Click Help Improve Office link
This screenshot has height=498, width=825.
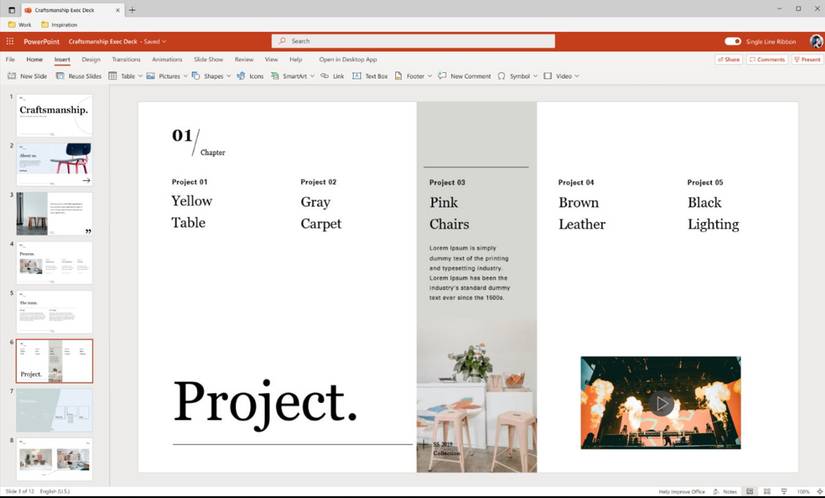click(x=681, y=491)
